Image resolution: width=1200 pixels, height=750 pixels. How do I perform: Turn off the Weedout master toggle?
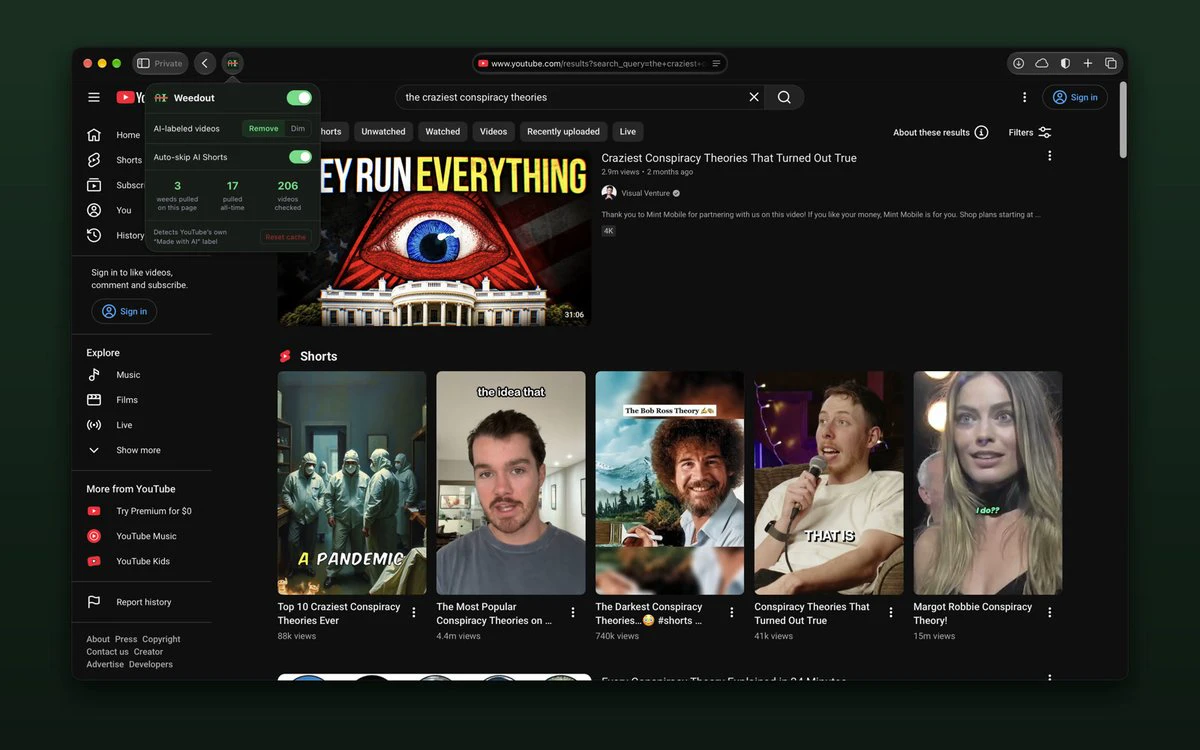click(299, 98)
